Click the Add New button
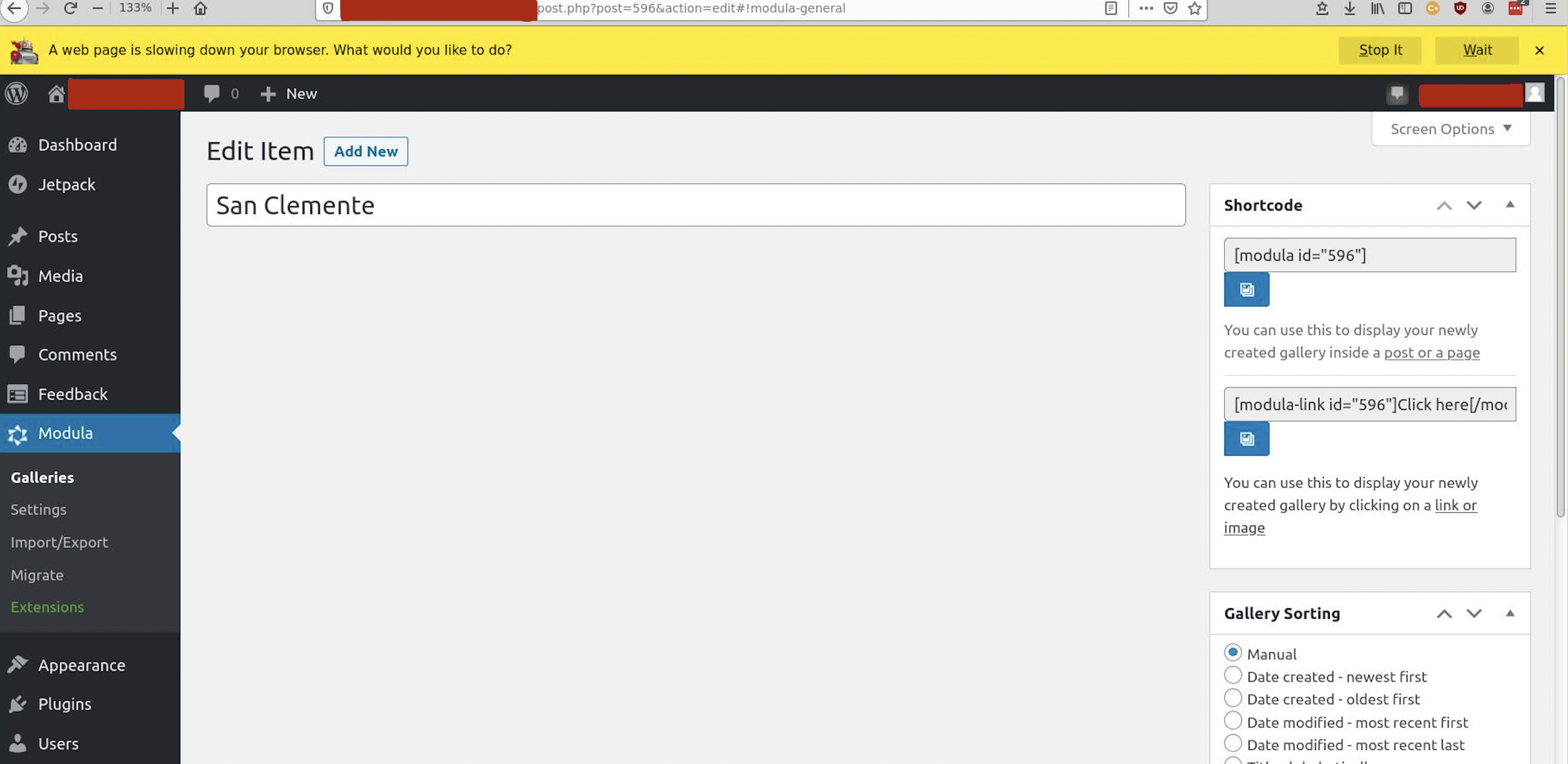 [365, 152]
